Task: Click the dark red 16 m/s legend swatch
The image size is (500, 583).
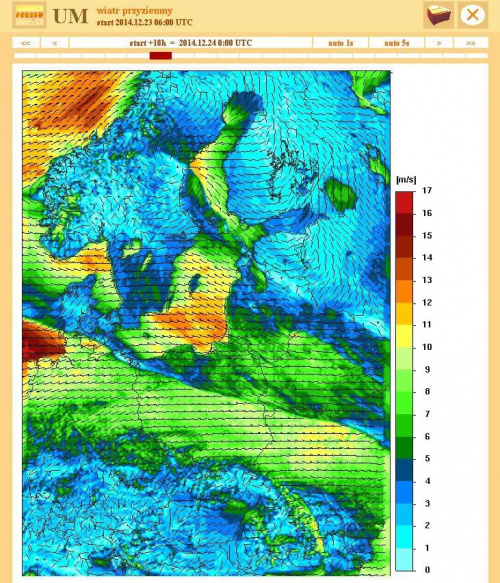Action: pos(404,224)
